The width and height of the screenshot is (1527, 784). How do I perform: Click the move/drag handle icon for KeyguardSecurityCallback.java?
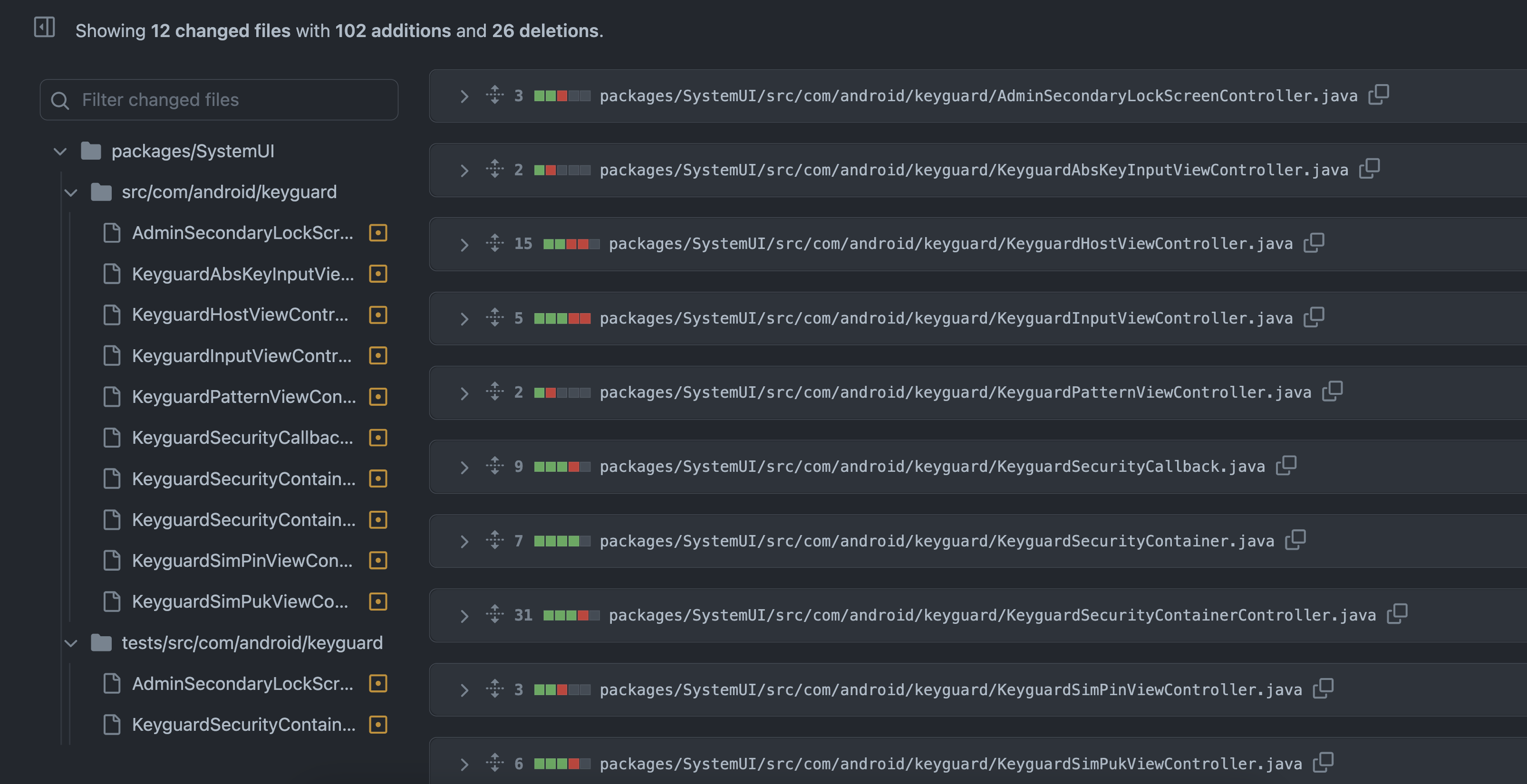(494, 465)
